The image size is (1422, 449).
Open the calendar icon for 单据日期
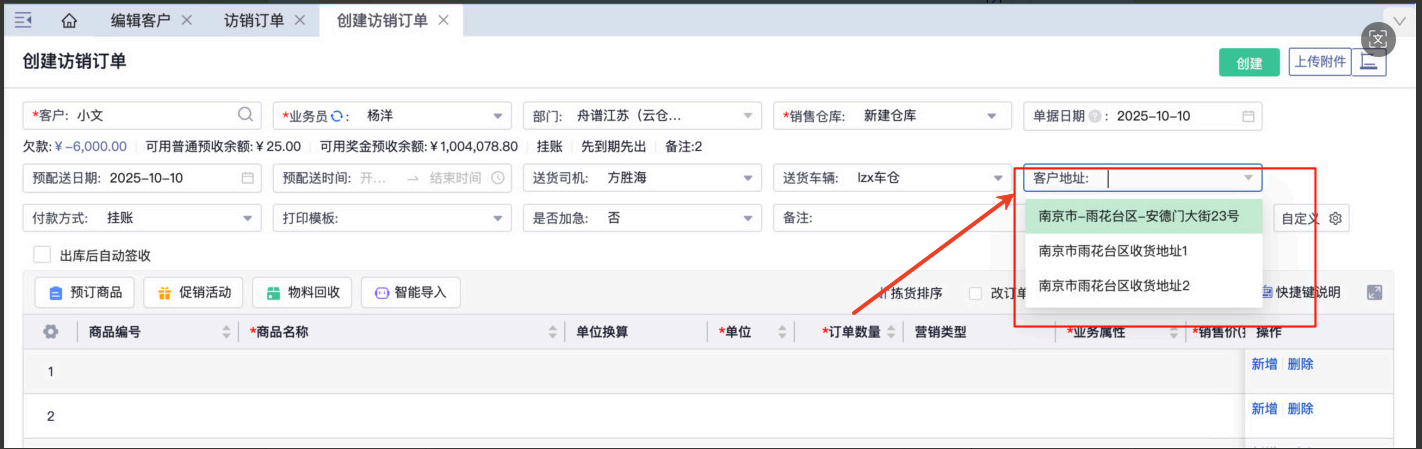point(1248,116)
